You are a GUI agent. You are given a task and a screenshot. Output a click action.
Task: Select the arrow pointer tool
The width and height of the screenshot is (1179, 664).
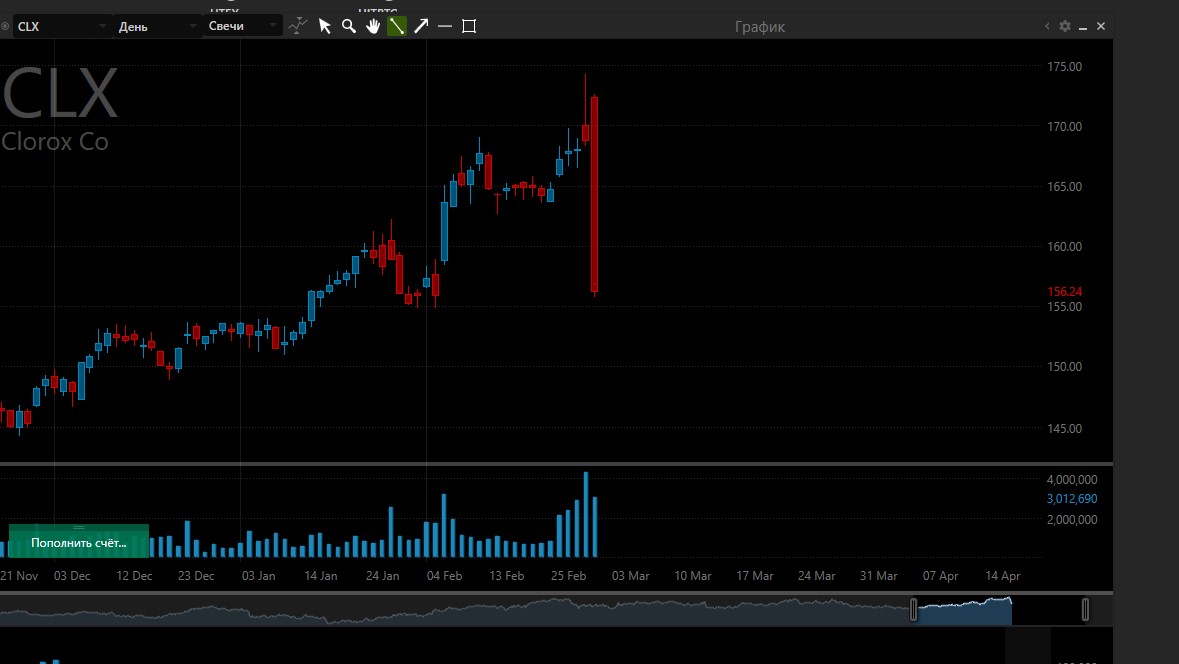pyautogui.click(x=325, y=26)
